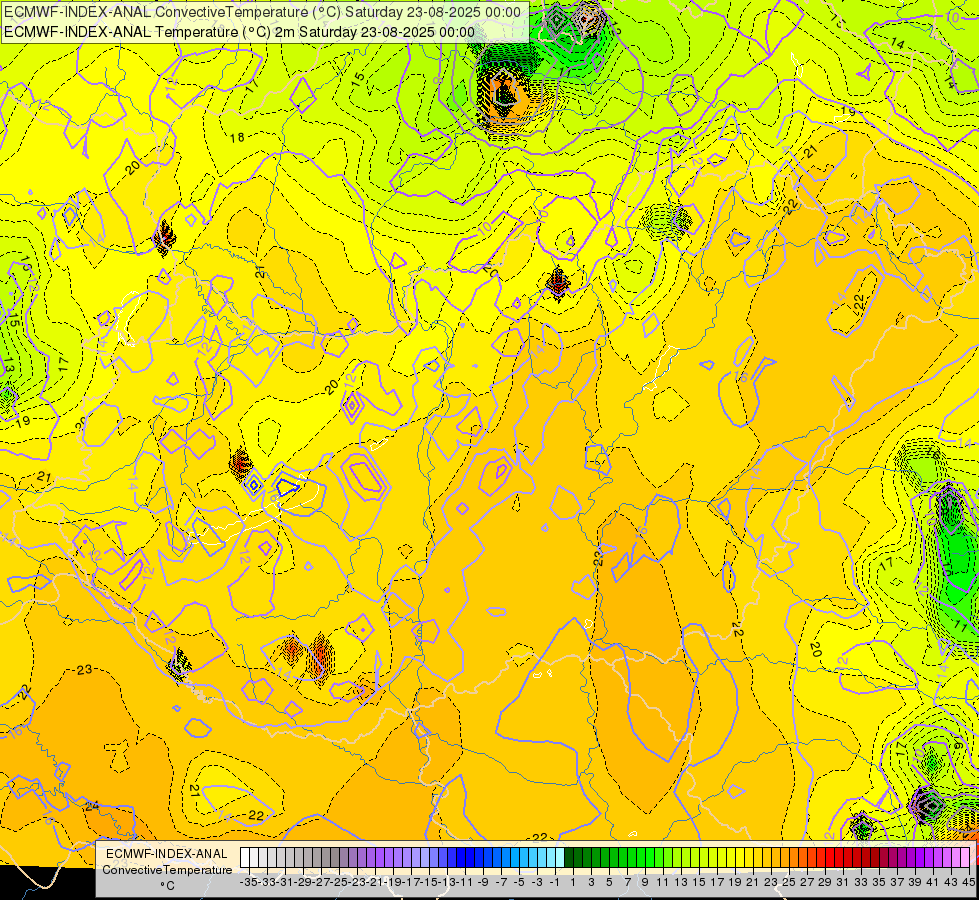
Task: Click the legend value -35
Action: point(249,883)
